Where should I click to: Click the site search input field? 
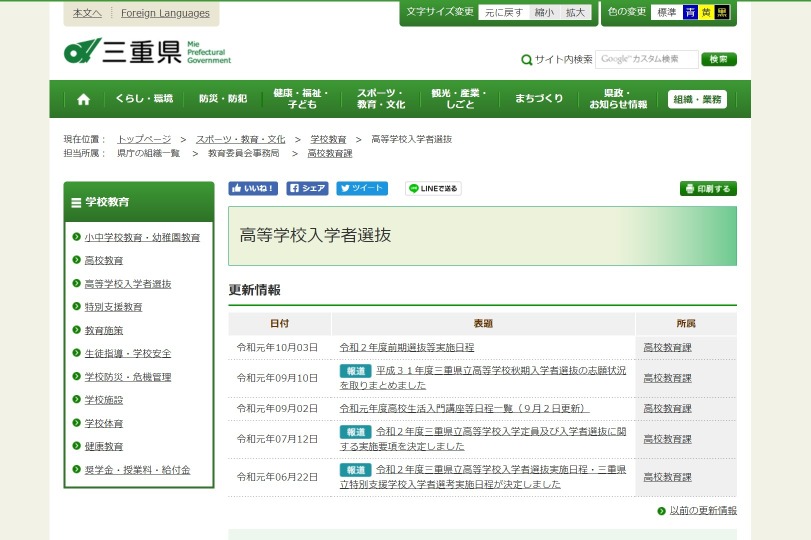[646, 60]
